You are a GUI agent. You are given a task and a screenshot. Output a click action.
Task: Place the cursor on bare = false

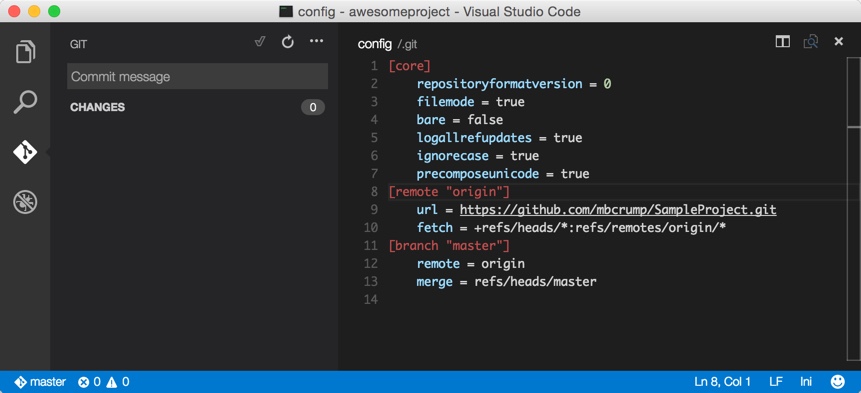tap(460, 120)
